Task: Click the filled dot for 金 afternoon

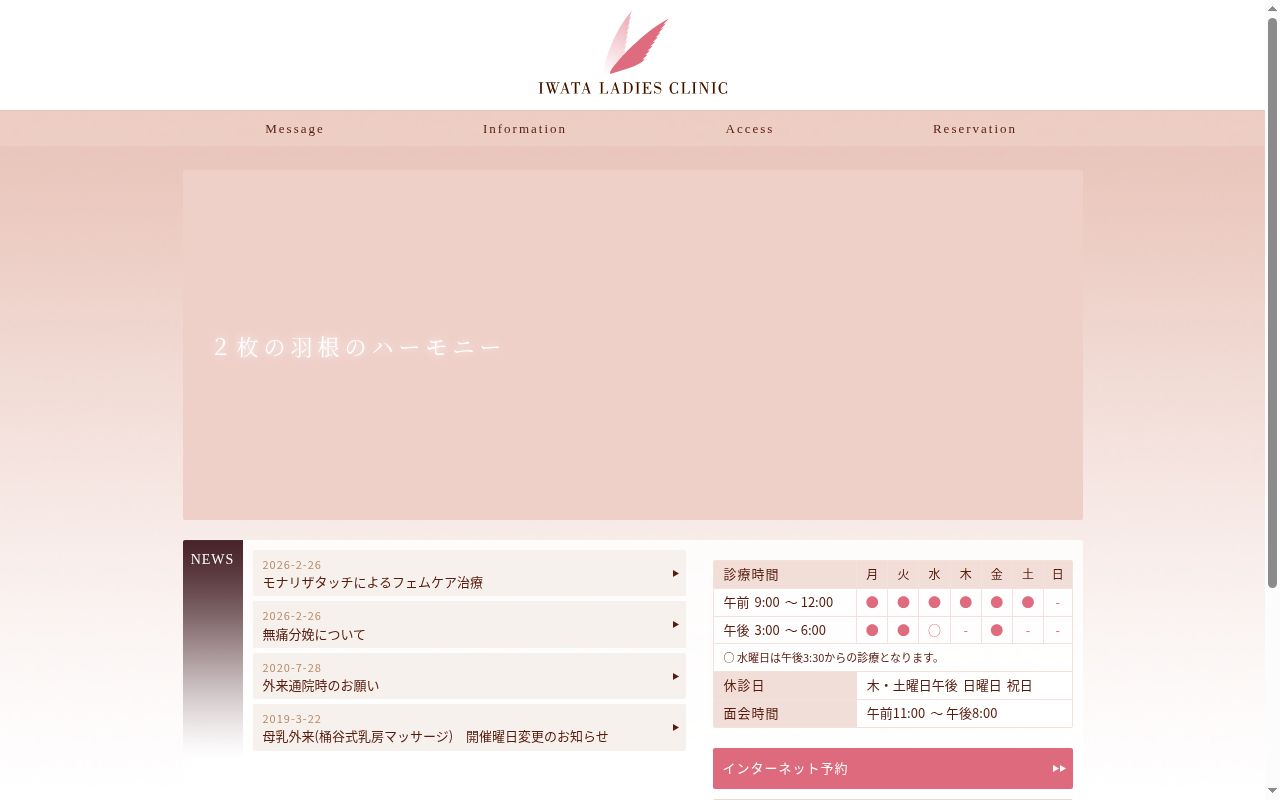Action: (x=997, y=630)
